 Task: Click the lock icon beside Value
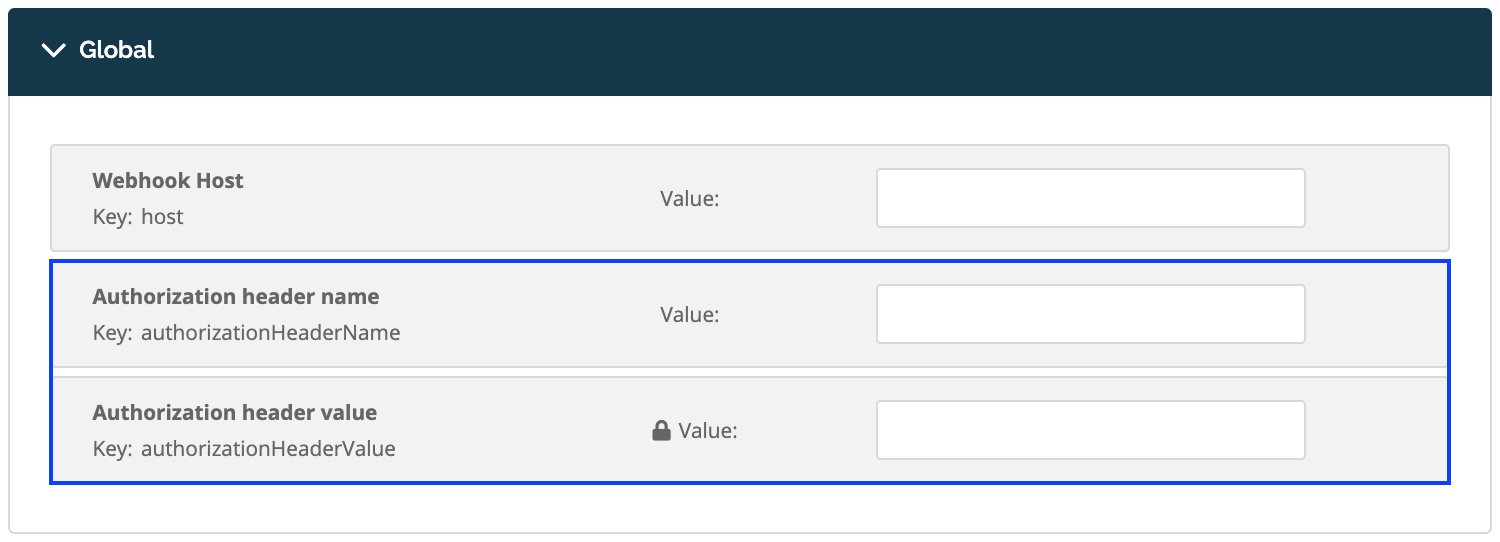pos(661,431)
